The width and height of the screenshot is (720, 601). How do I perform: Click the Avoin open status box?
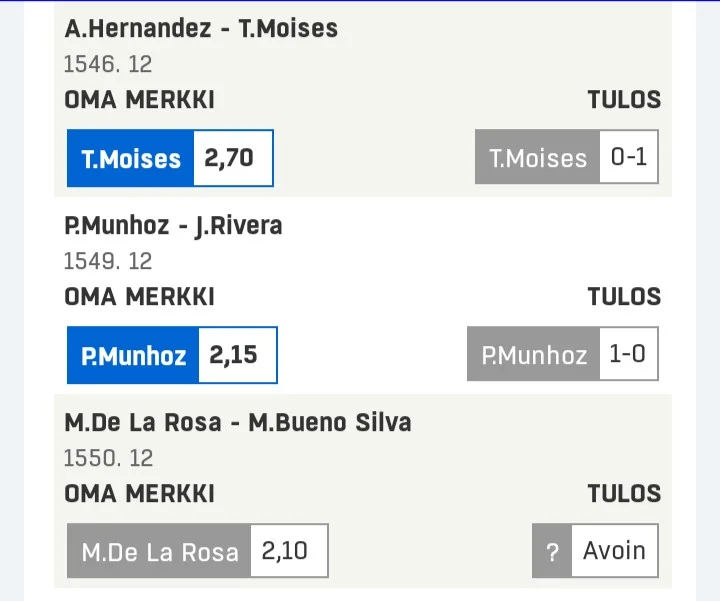click(614, 551)
